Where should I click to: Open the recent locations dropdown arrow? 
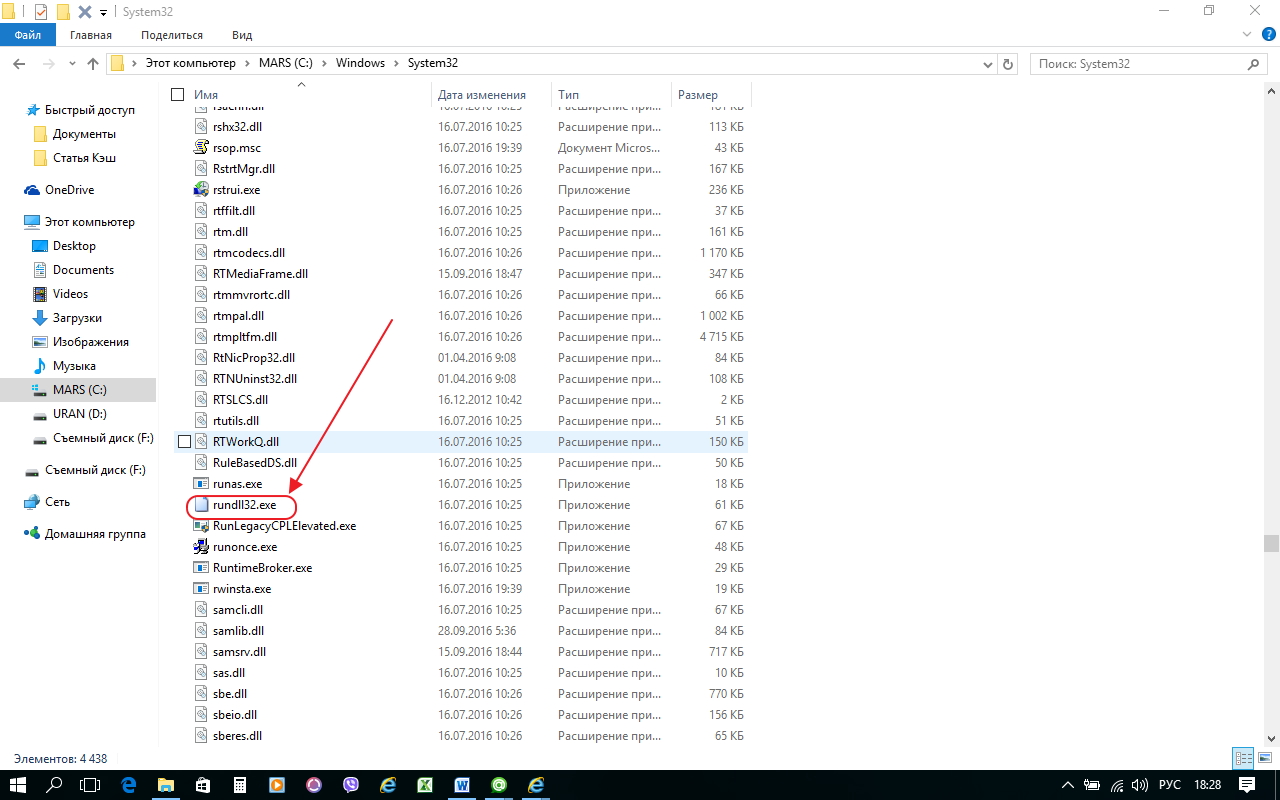pyautogui.click(x=73, y=63)
